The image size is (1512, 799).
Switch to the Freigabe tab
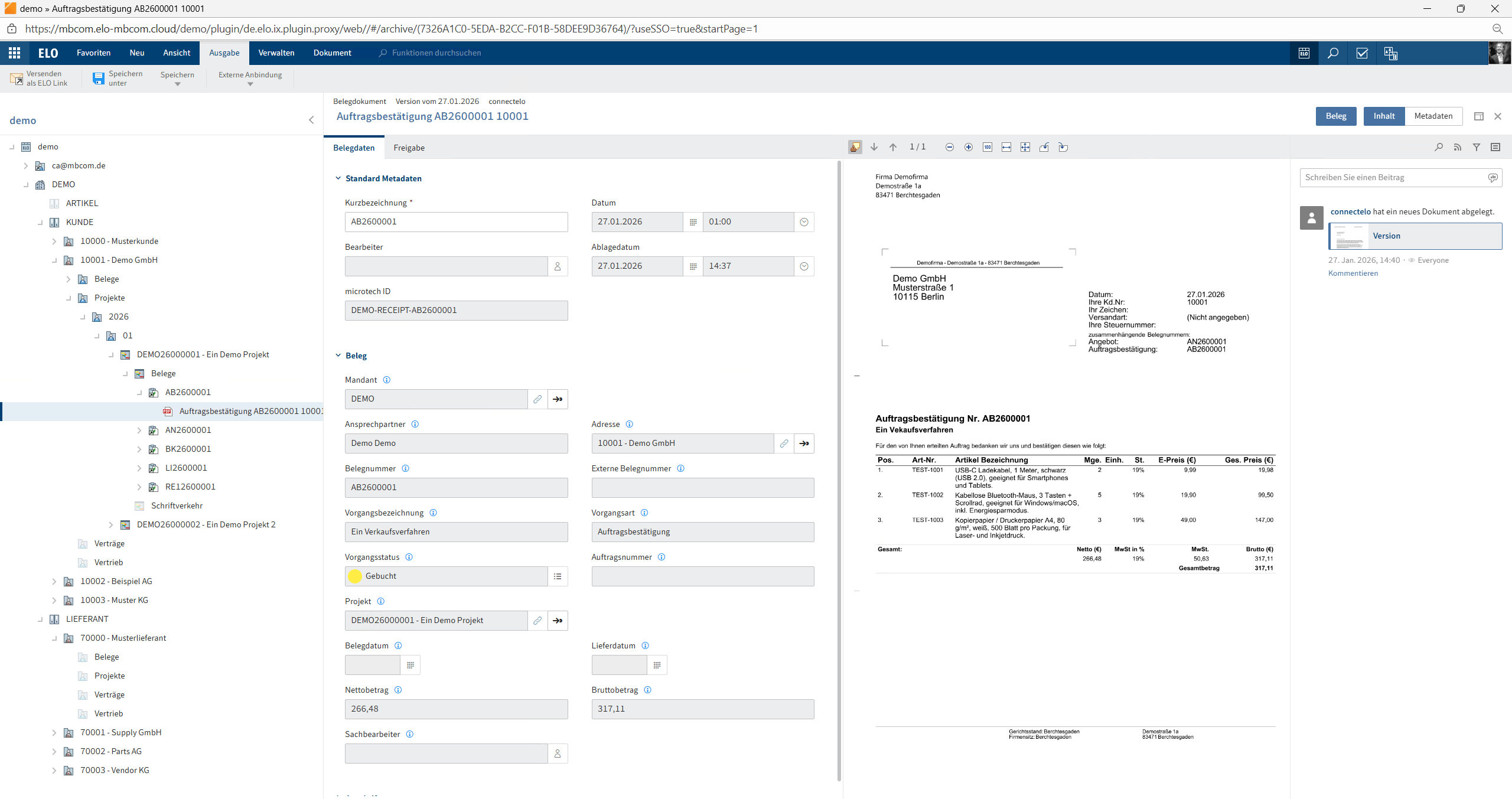pyautogui.click(x=409, y=148)
